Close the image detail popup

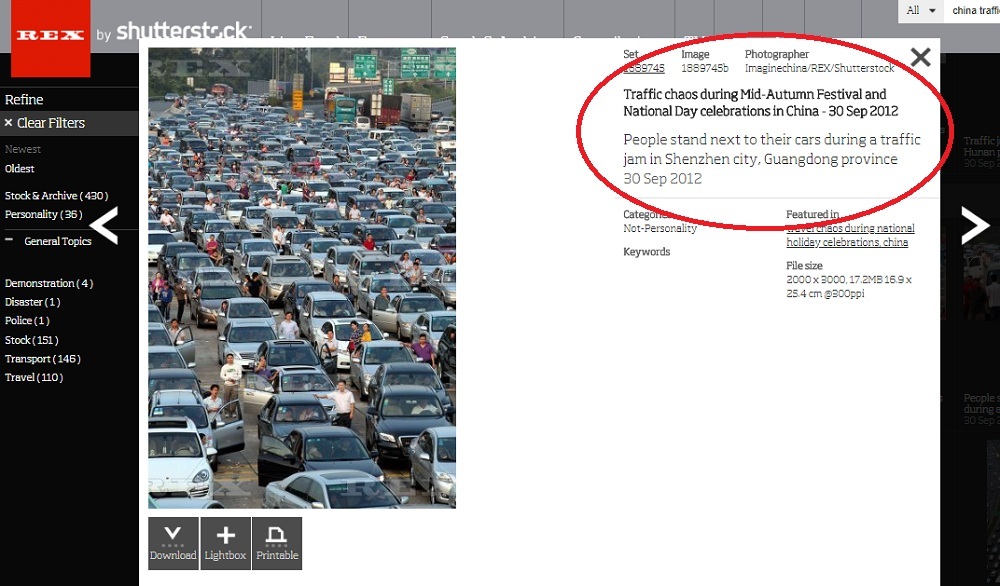point(920,57)
